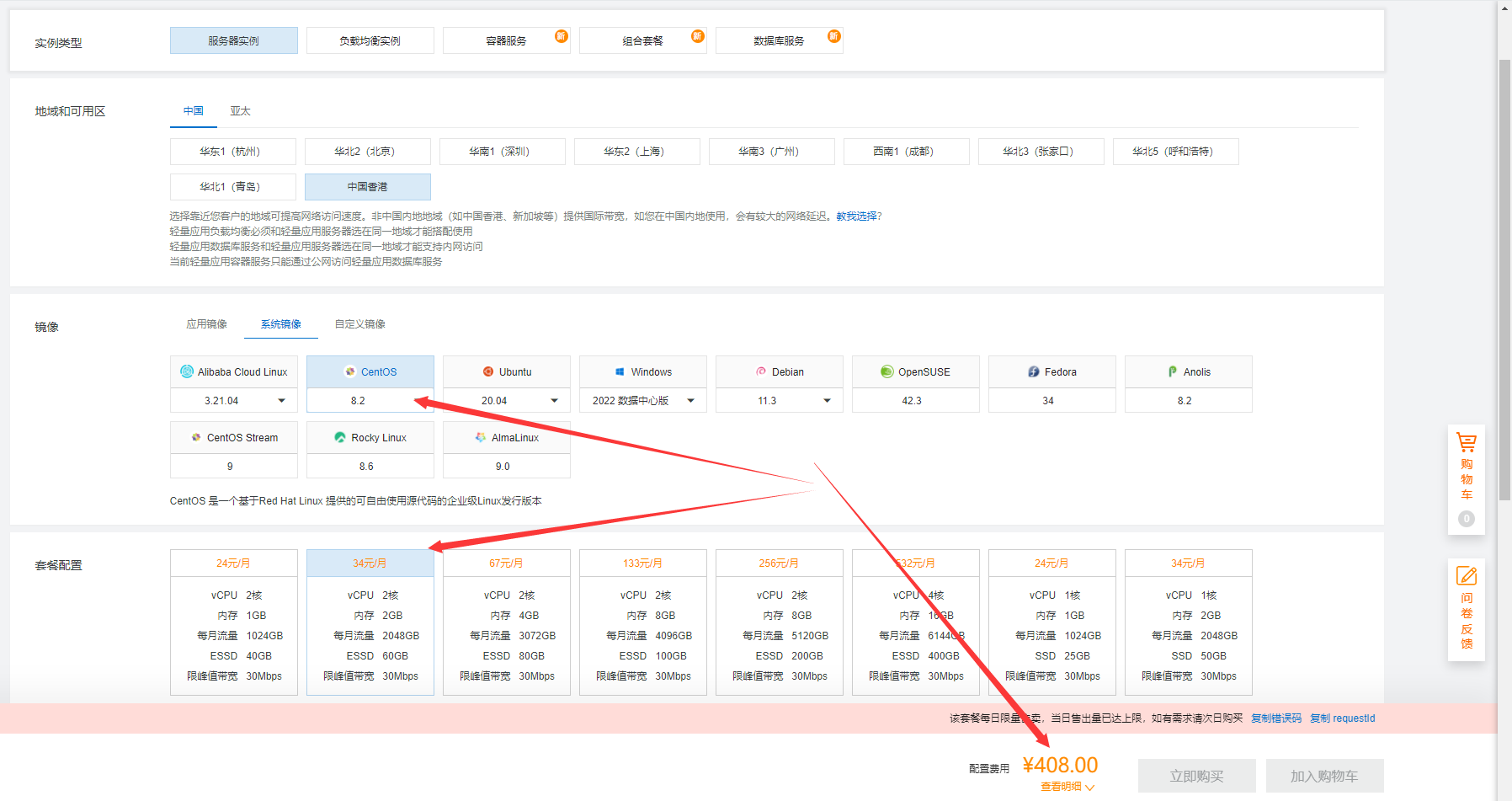Select region 中国香港
The height and width of the screenshot is (801, 1512).
click(x=368, y=187)
